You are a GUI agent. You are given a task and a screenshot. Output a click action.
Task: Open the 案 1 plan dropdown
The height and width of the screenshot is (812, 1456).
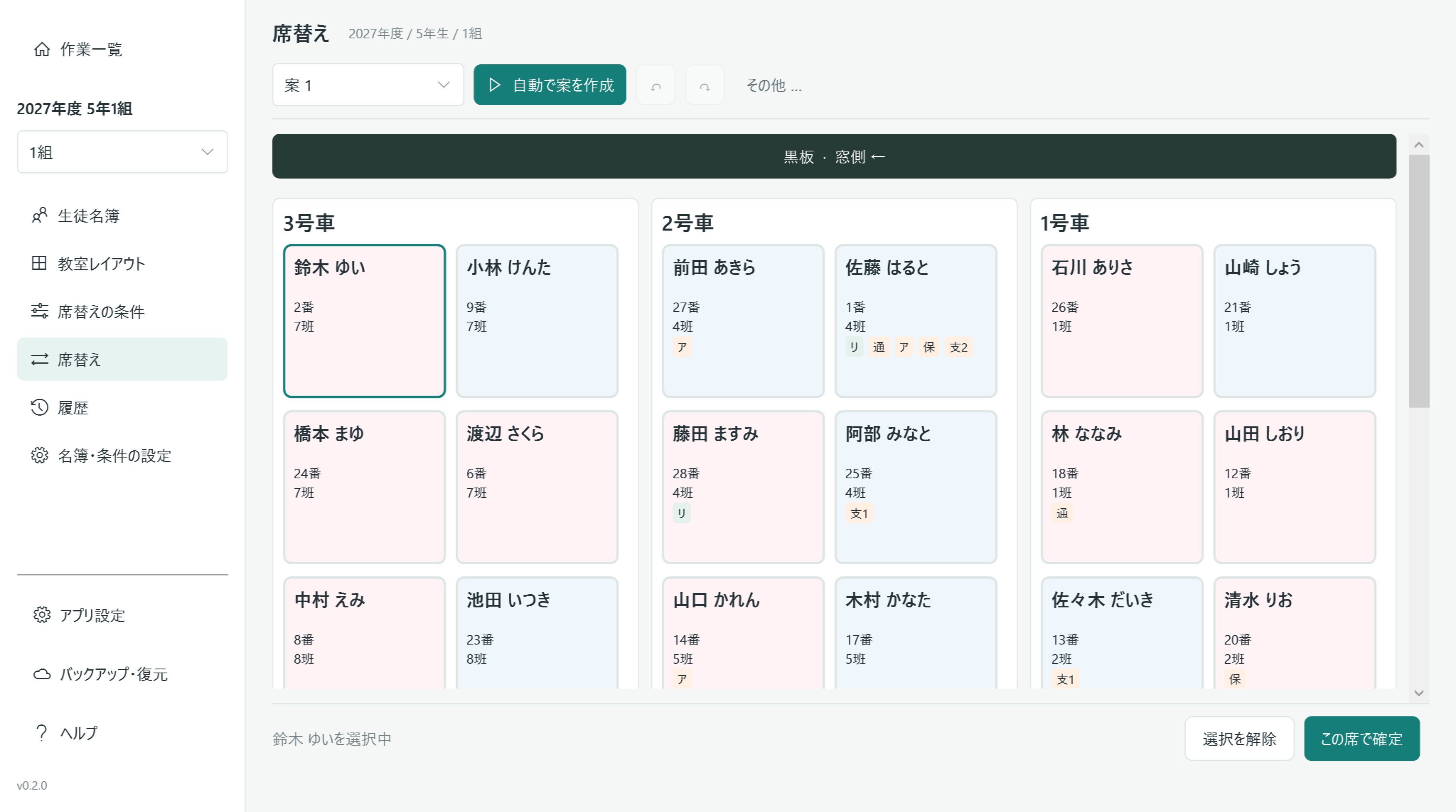(x=368, y=85)
